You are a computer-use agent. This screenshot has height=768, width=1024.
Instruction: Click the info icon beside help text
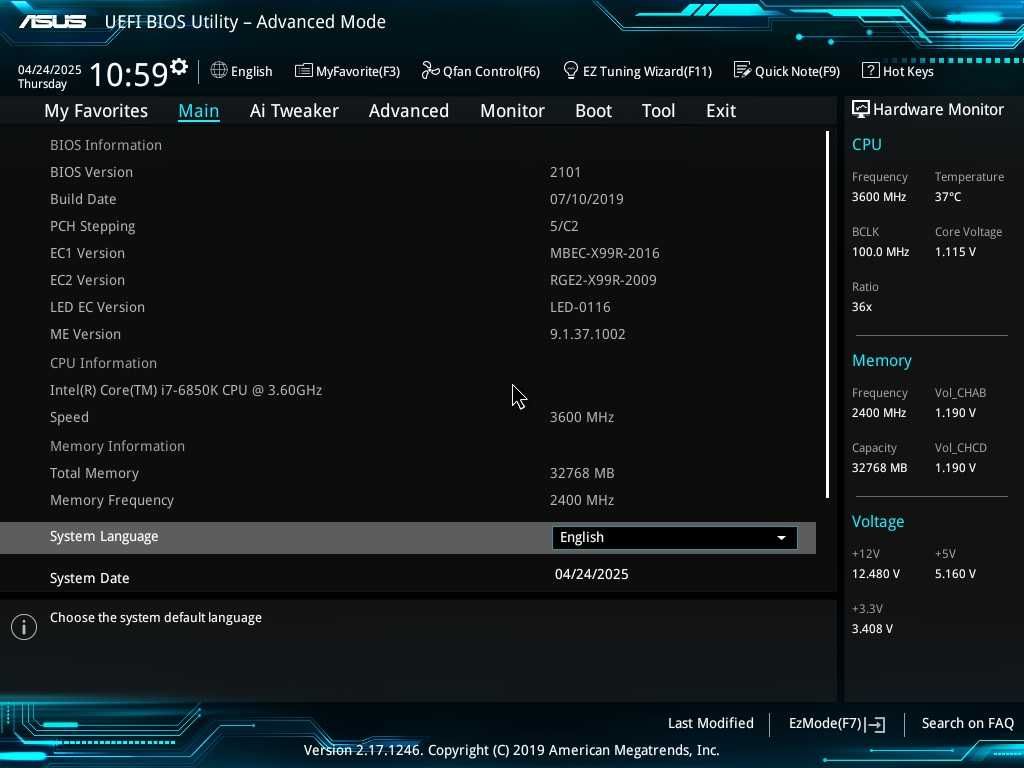24,626
